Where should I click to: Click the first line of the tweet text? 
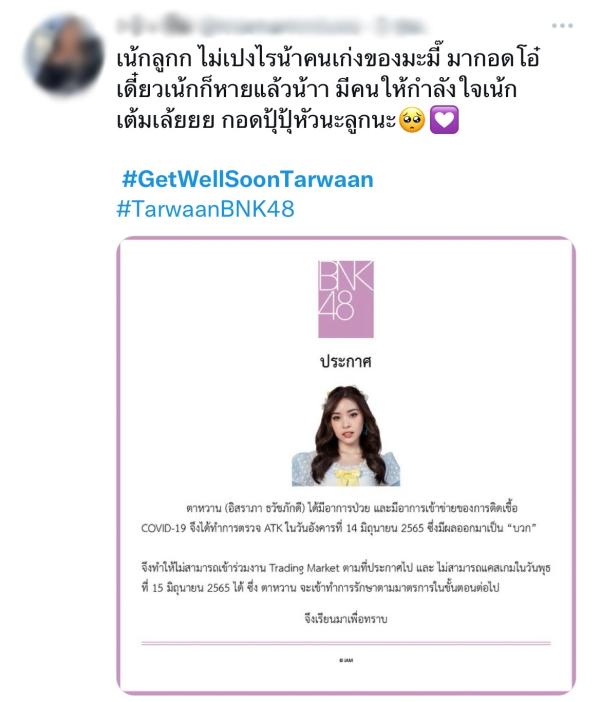(329, 59)
